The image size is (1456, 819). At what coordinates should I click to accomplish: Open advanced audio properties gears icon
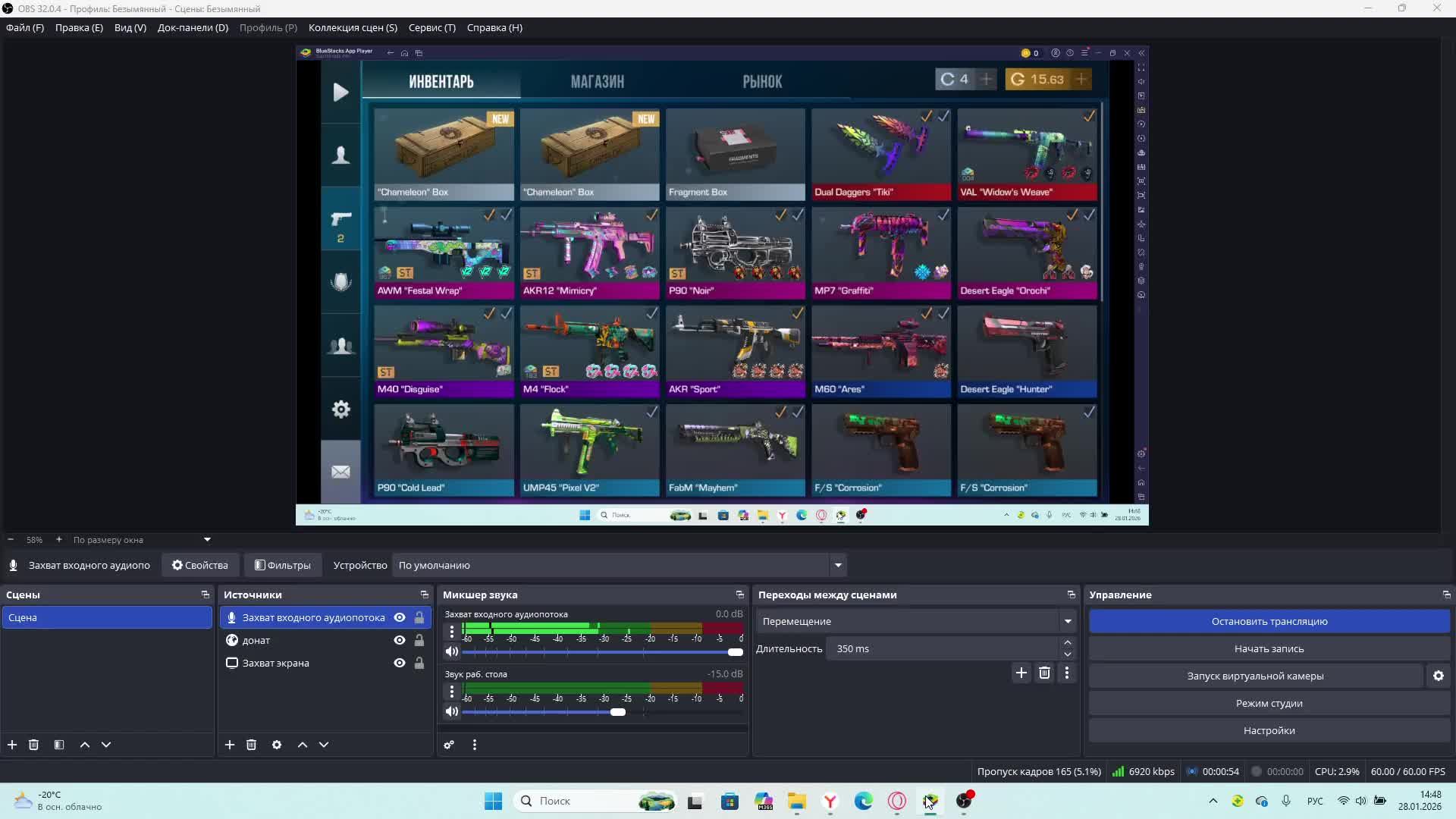(449, 745)
